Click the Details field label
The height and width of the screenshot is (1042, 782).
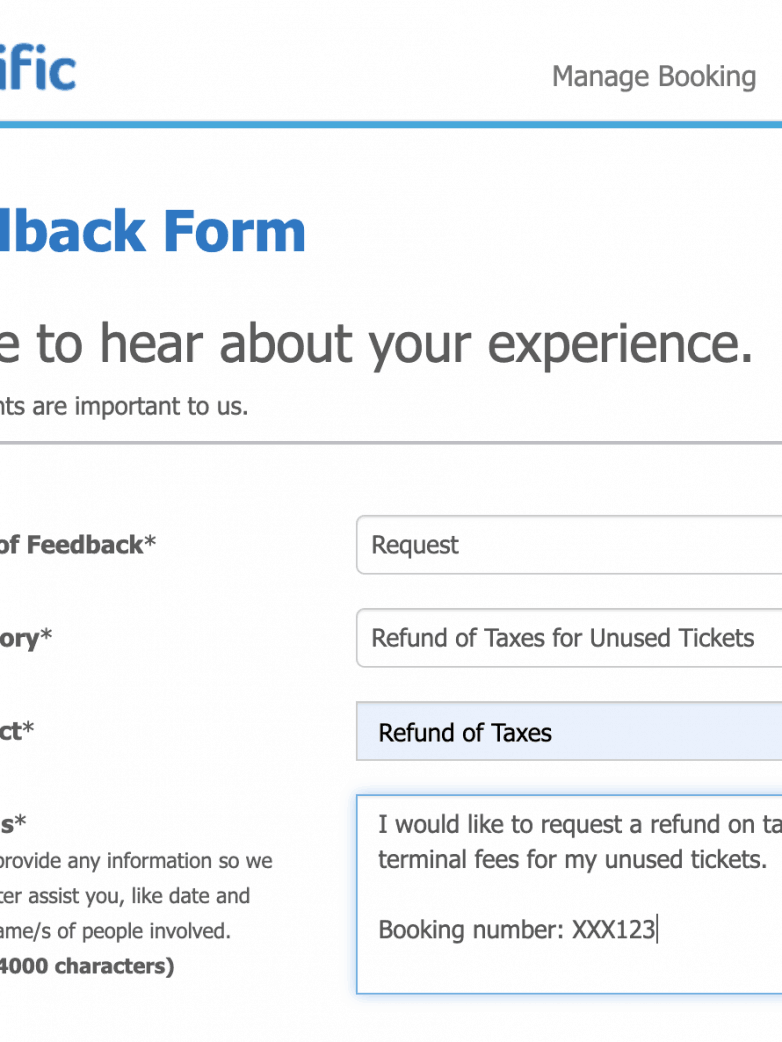point(13,824)
